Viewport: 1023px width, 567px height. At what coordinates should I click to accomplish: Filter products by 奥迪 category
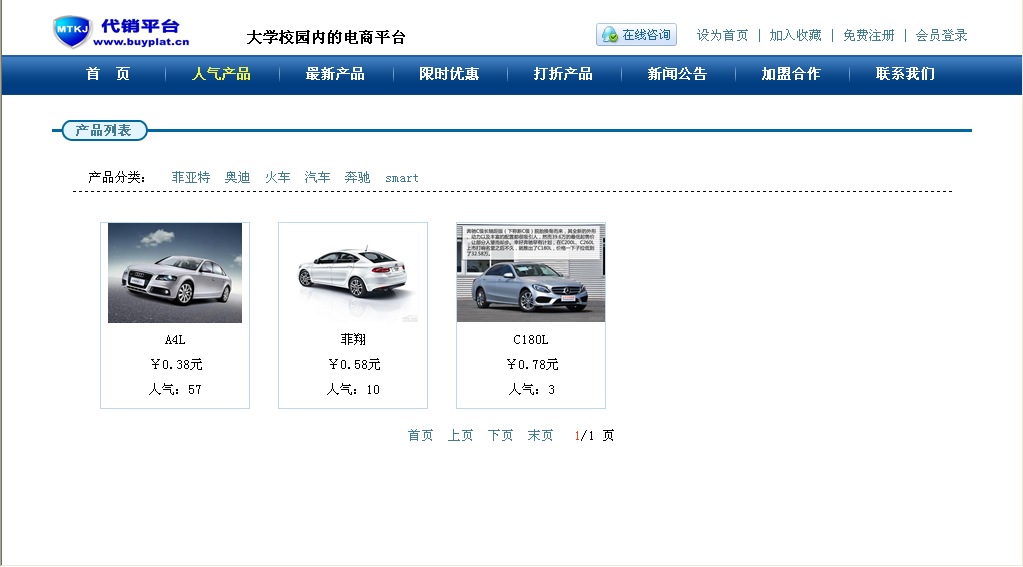(x=237, y=178)
